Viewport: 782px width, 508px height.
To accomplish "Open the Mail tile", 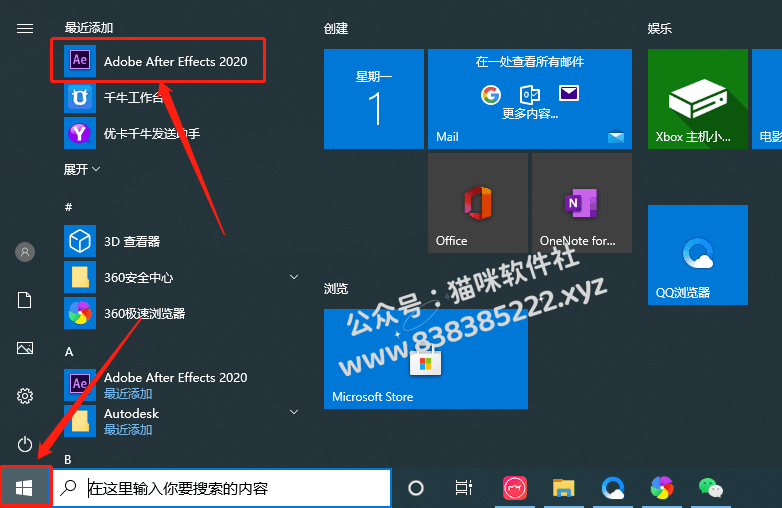I will pyautogui.click(x=530, y=99).
